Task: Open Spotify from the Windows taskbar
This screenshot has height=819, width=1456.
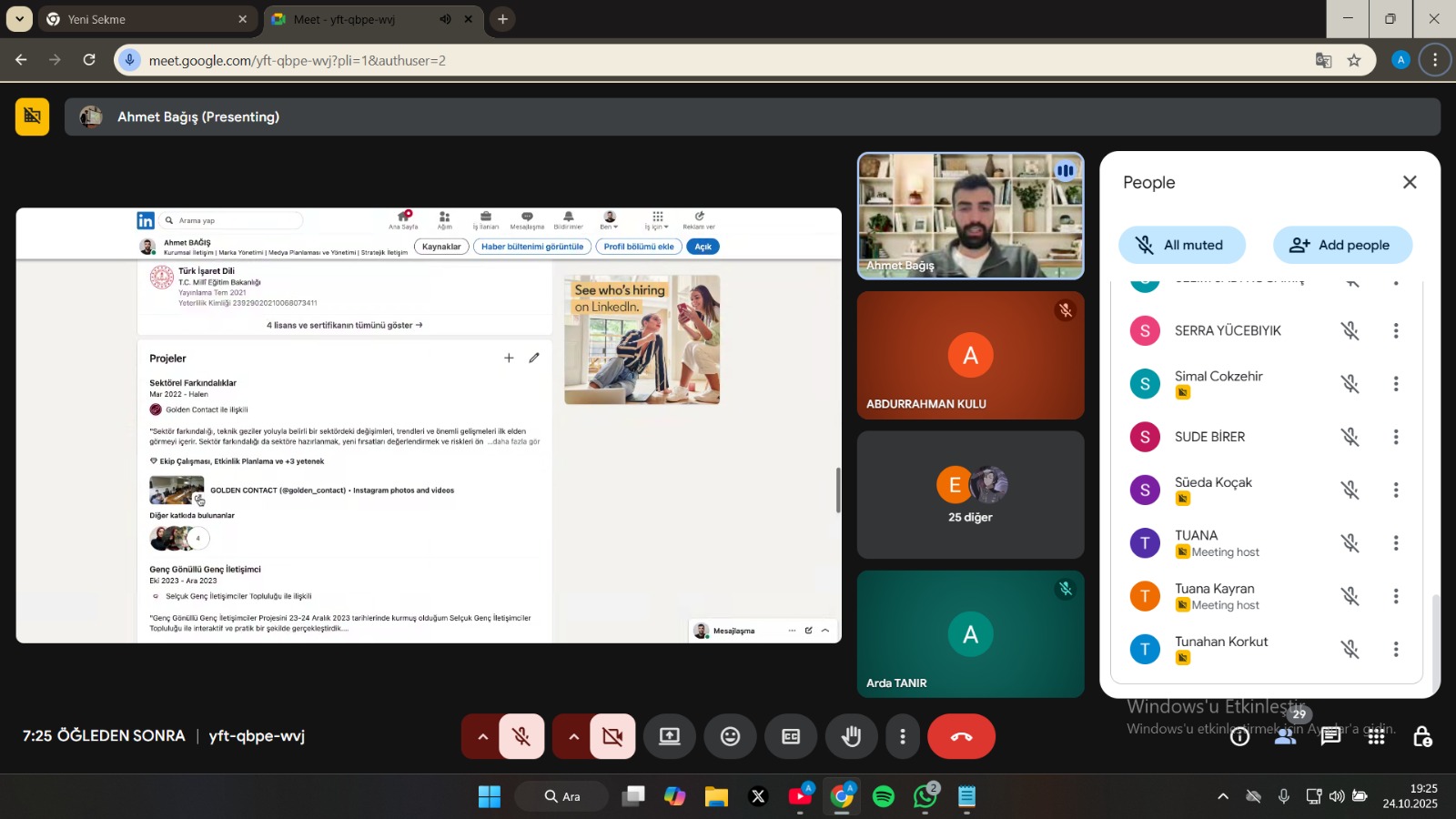Action: [x=884, y=797]
